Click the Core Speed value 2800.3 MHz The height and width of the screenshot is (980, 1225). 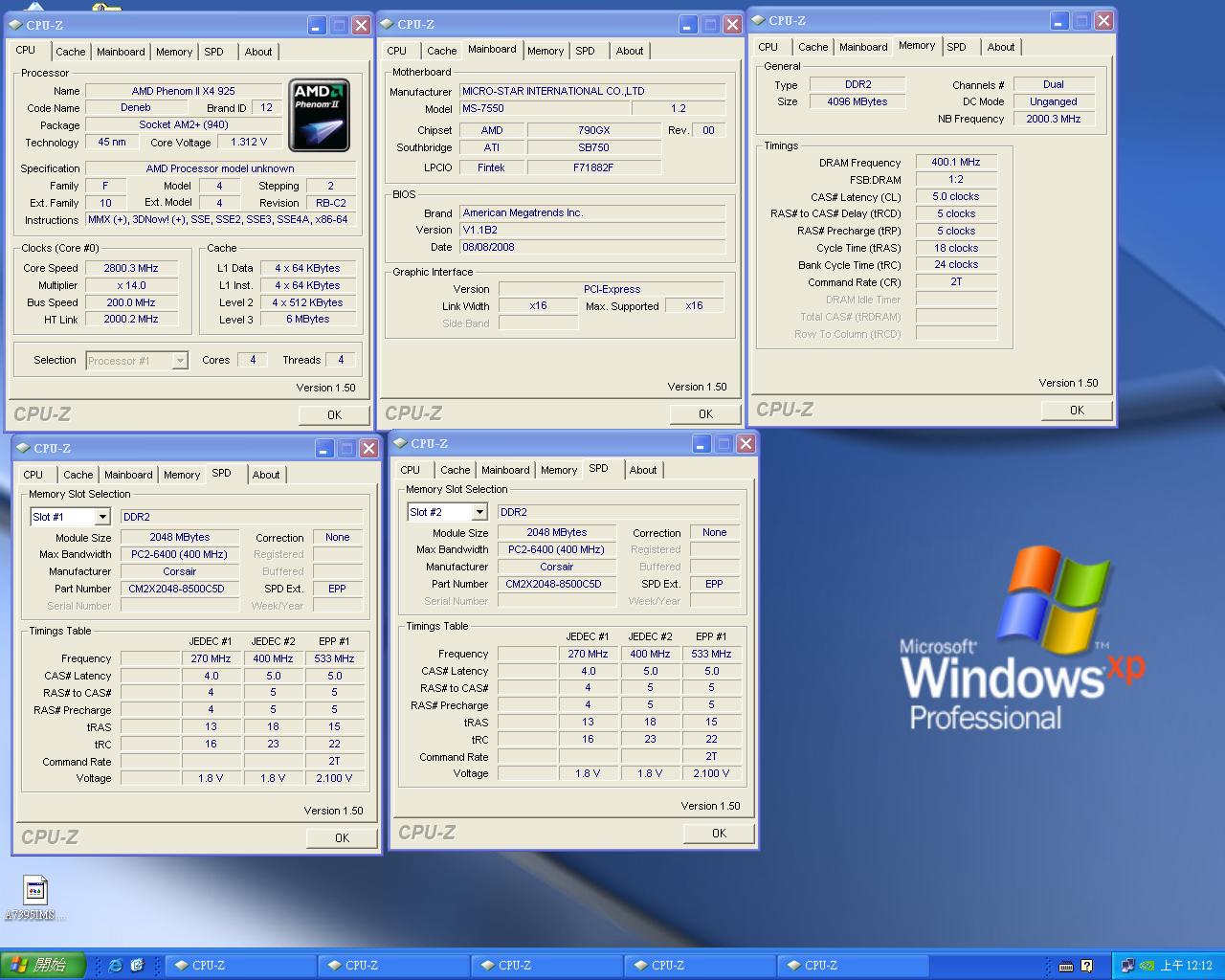tap(131, 268)
